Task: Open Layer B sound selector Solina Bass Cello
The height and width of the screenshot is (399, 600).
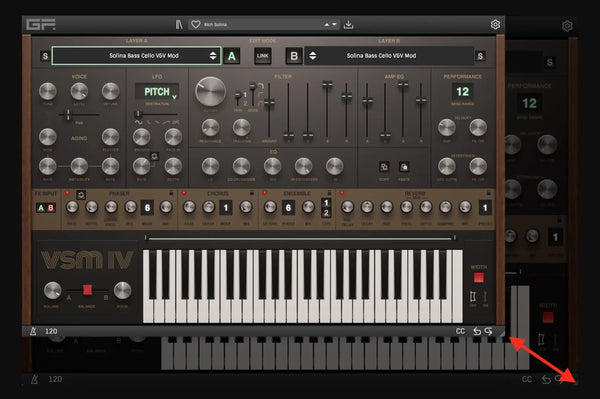Action: (x=389, y=56)
